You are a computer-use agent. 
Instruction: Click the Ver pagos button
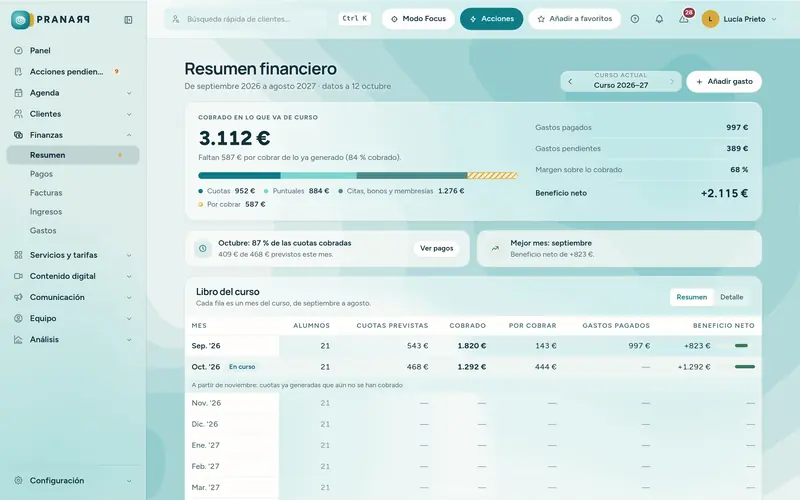tap(437, 248)
